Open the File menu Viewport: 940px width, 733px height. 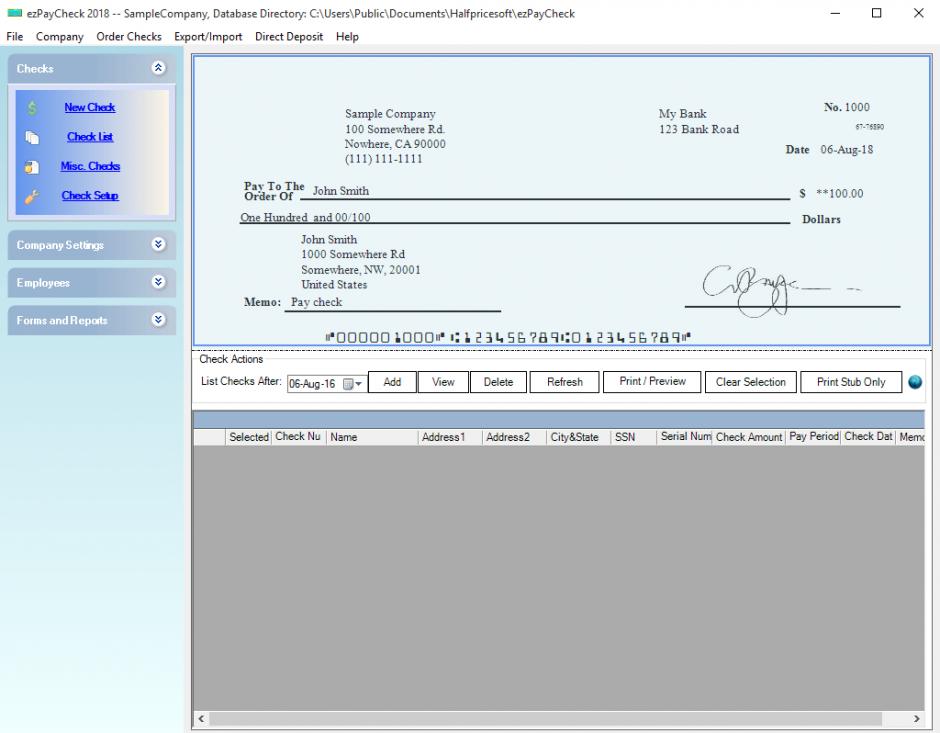tap(14, 37)
